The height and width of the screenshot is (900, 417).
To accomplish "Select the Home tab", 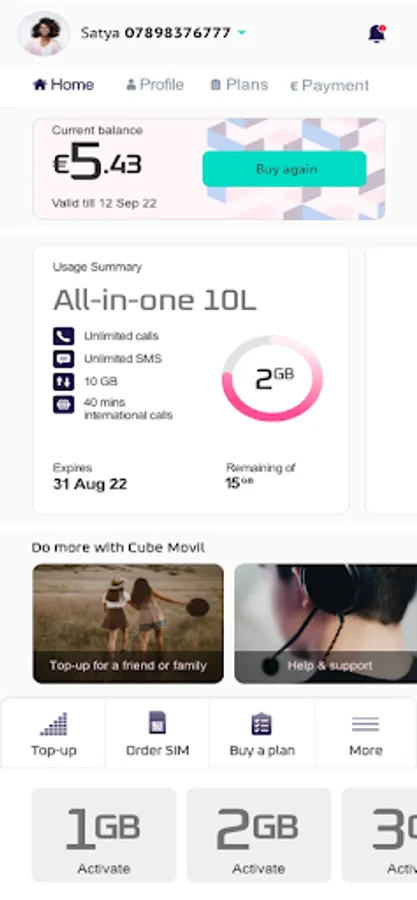I will tap(64, 85).
